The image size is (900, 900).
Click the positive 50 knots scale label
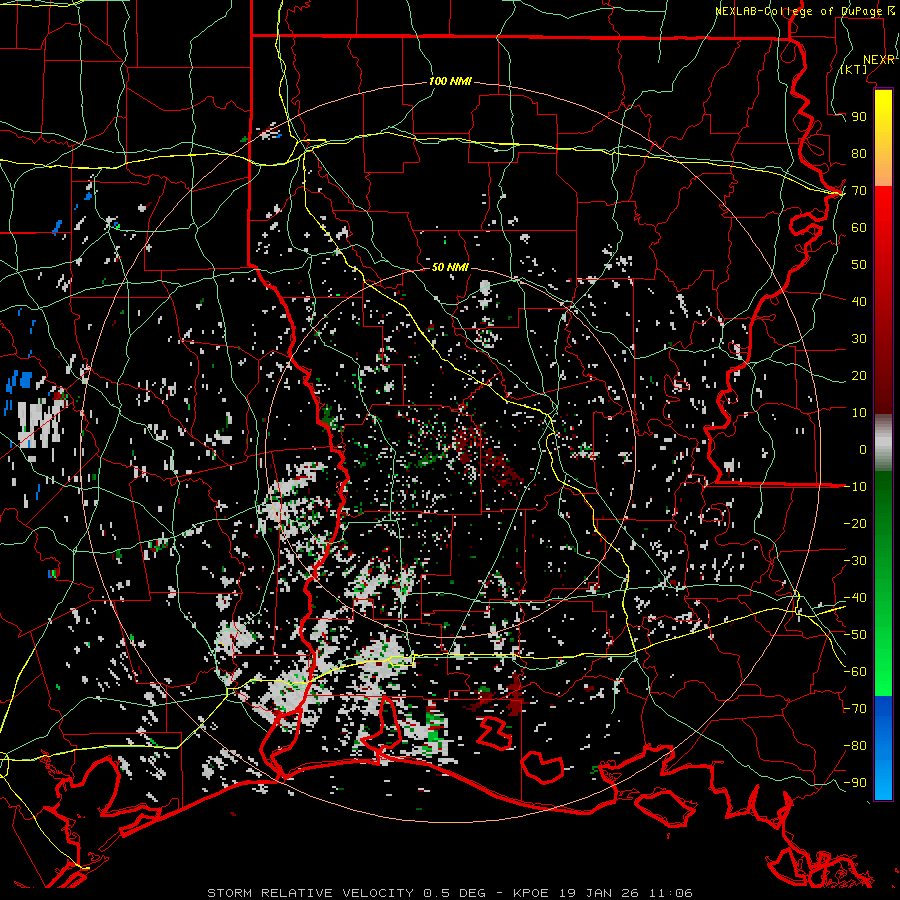tap(859, 265)
